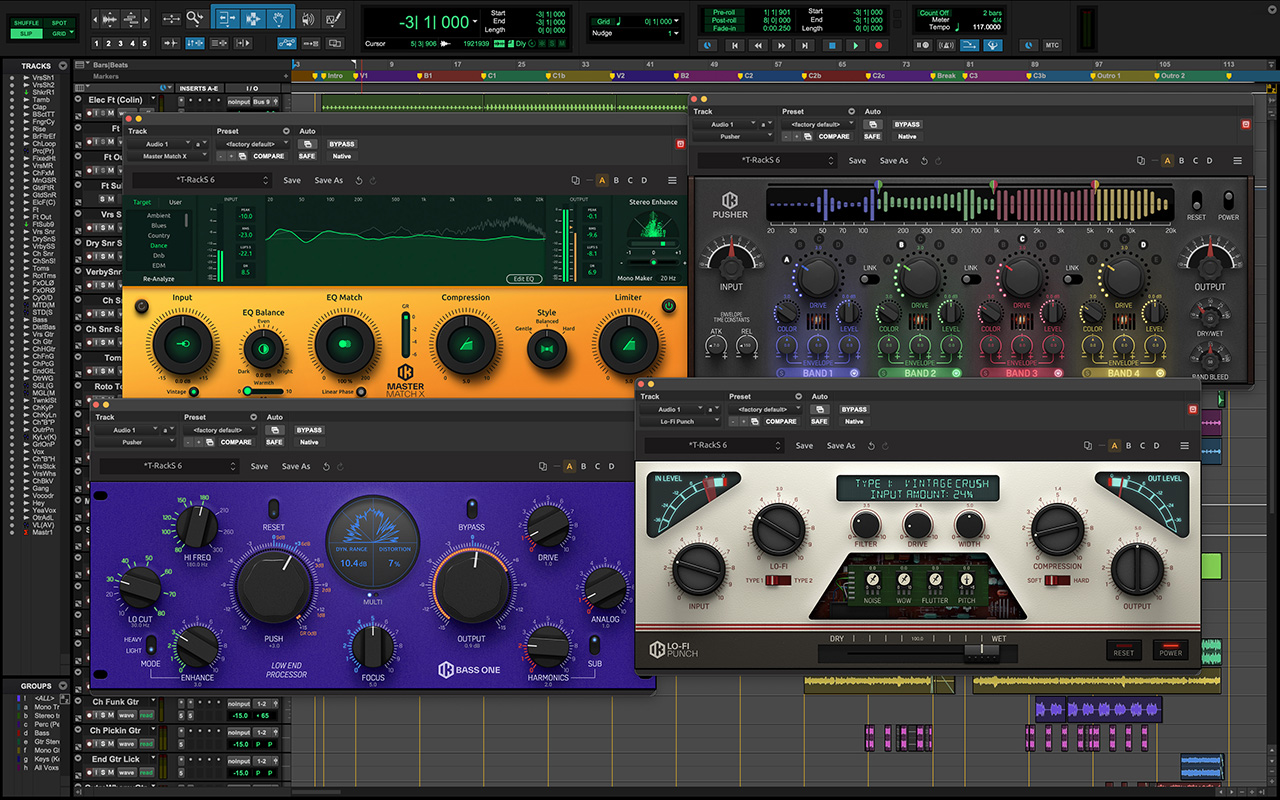Select the Scrubber speaker tool

308,19
